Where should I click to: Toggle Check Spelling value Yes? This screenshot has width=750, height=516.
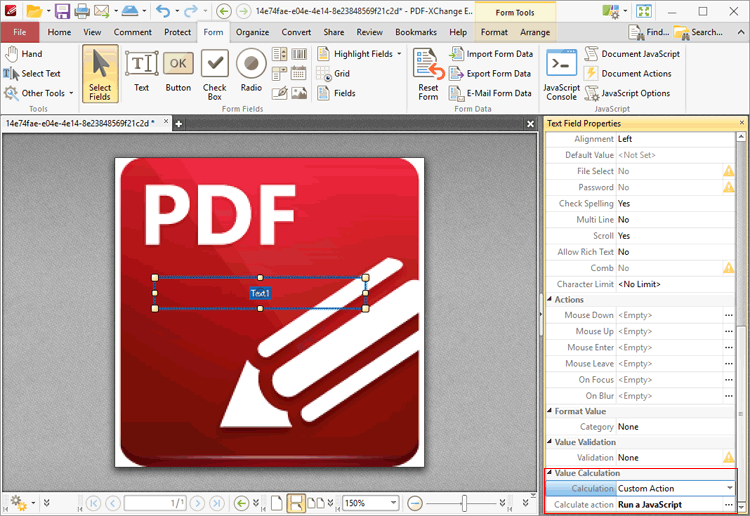[675, 203]
